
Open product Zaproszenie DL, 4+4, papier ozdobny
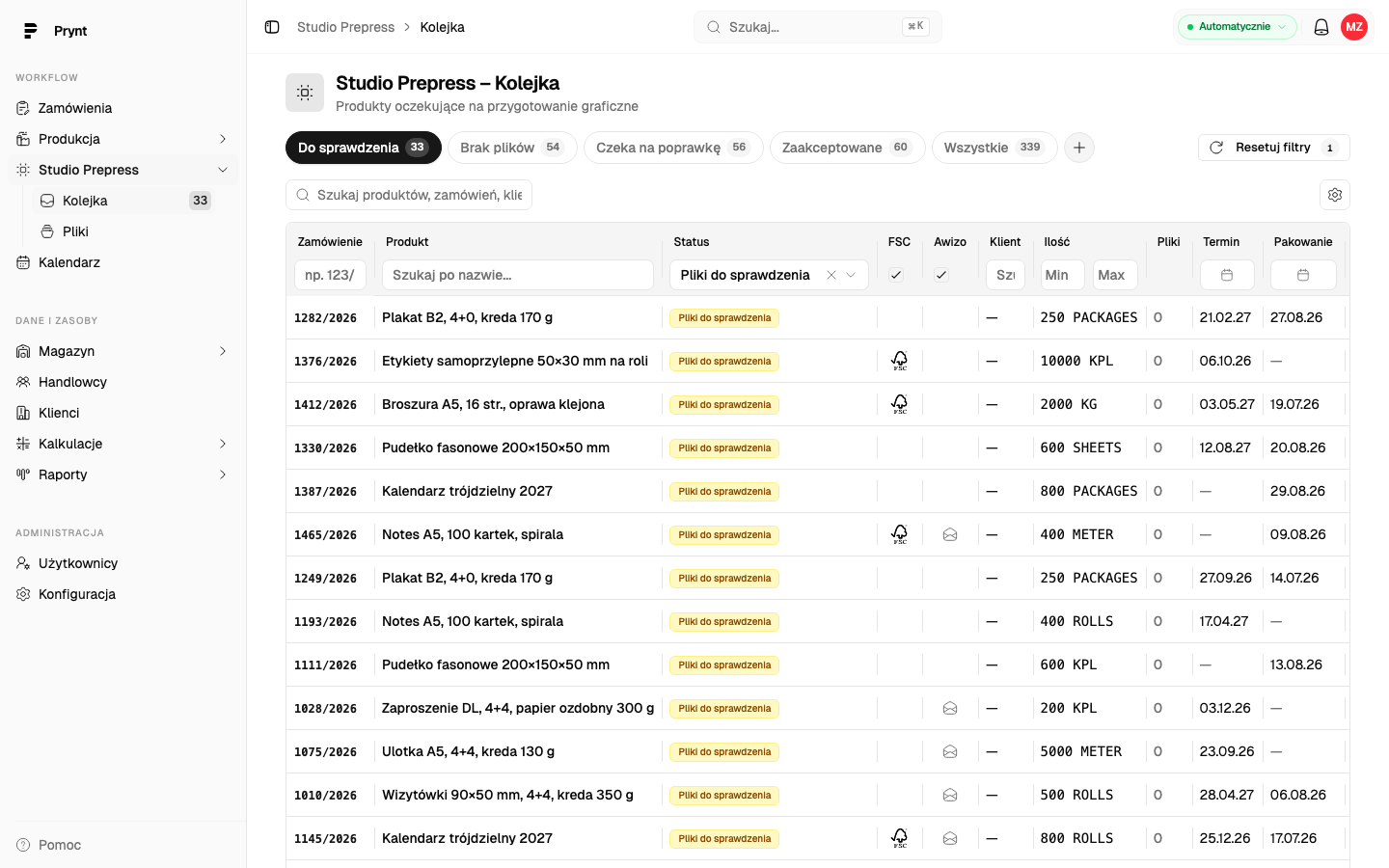518,708
